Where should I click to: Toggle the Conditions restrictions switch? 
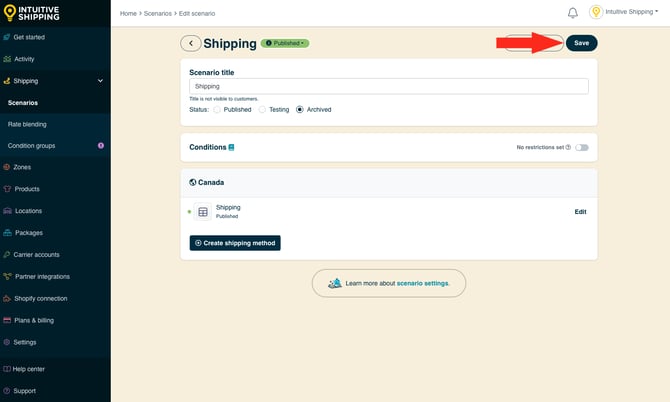coord(582,147)
